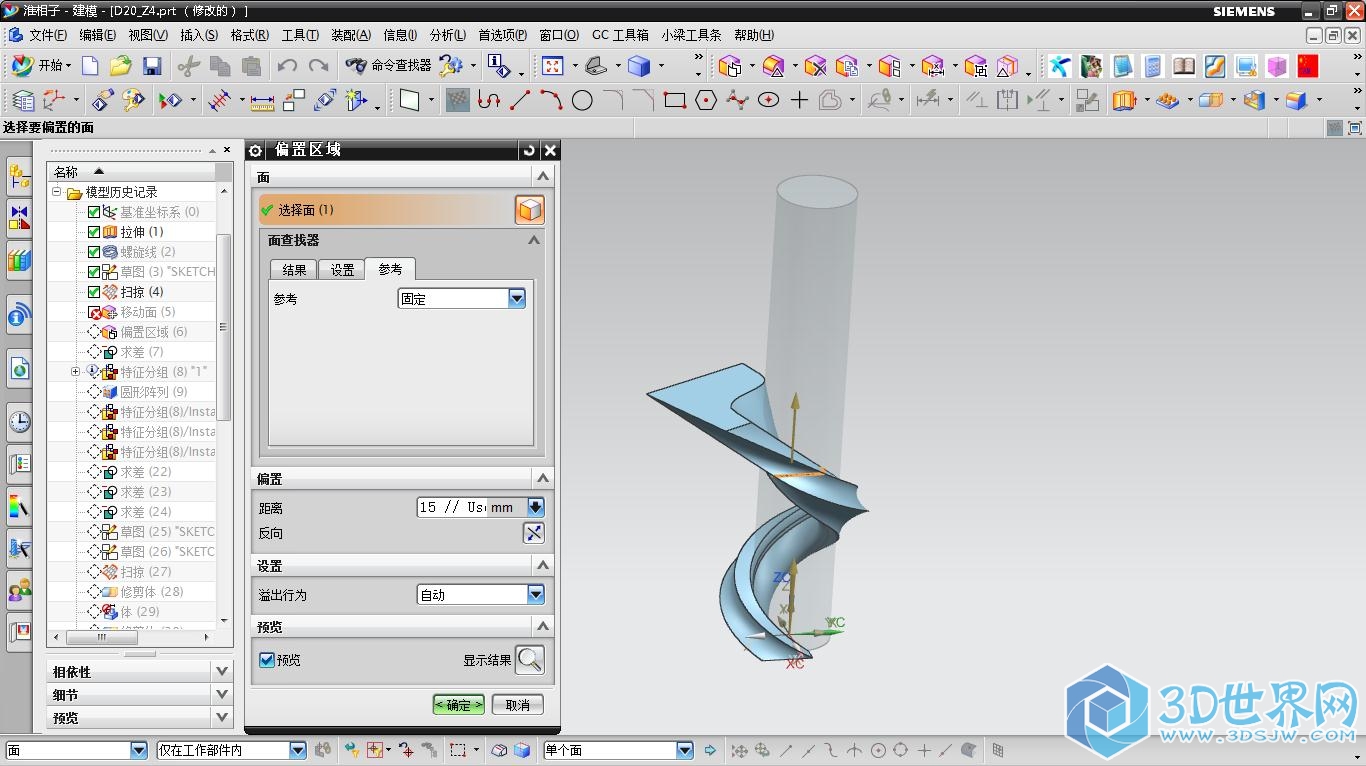Select the arc sketch tool
1366x766 pixels.
tap(551, 101)
